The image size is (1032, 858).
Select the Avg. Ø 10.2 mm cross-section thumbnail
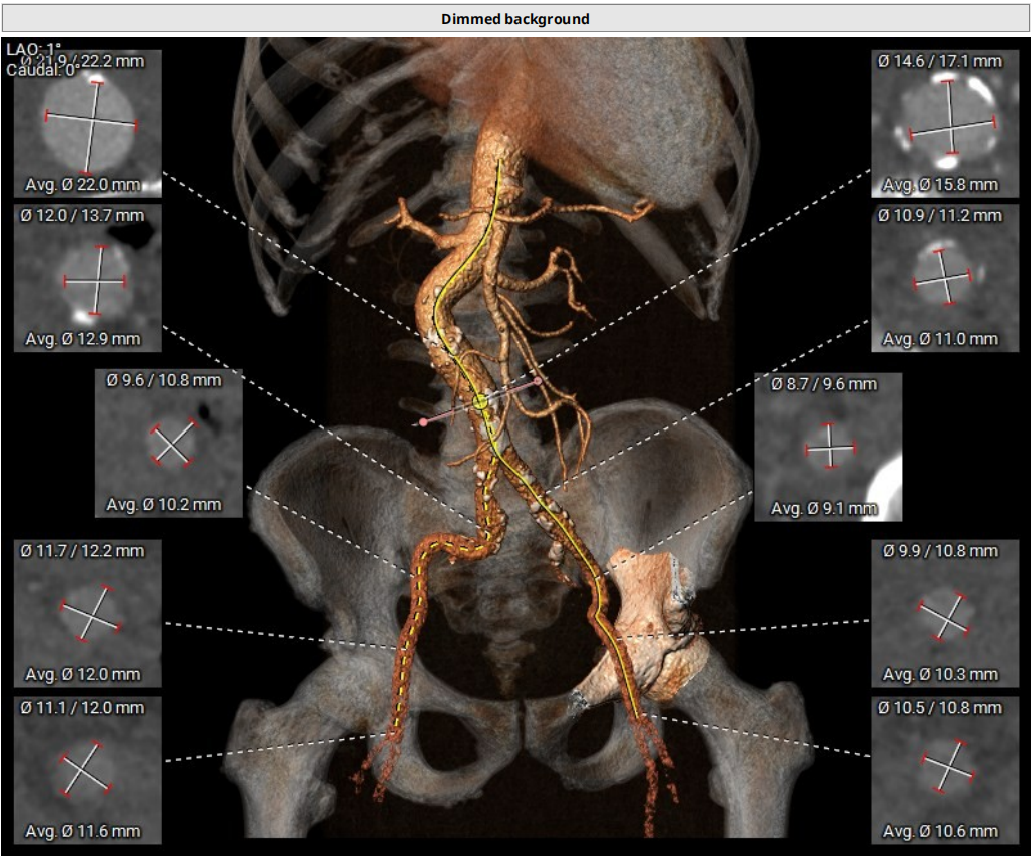169,444
